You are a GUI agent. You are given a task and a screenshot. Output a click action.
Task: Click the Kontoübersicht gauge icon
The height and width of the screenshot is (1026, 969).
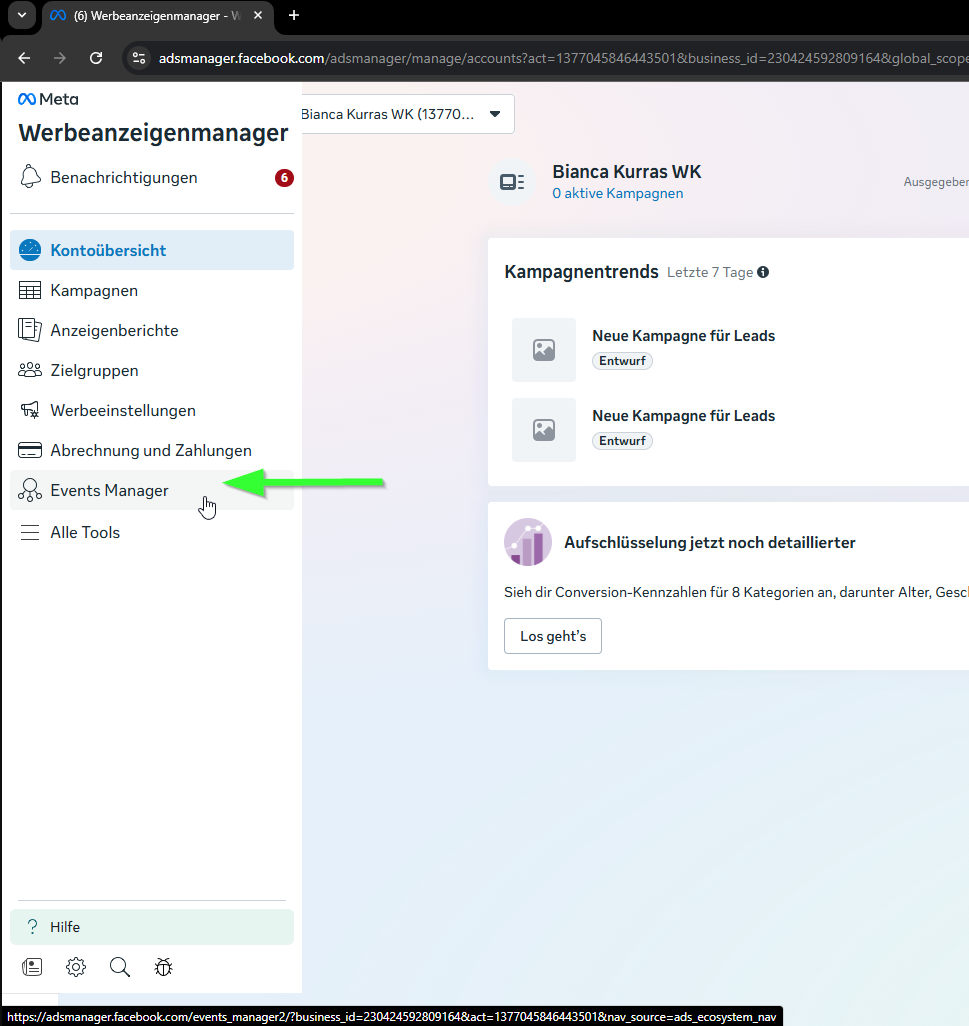pos(30,250)
